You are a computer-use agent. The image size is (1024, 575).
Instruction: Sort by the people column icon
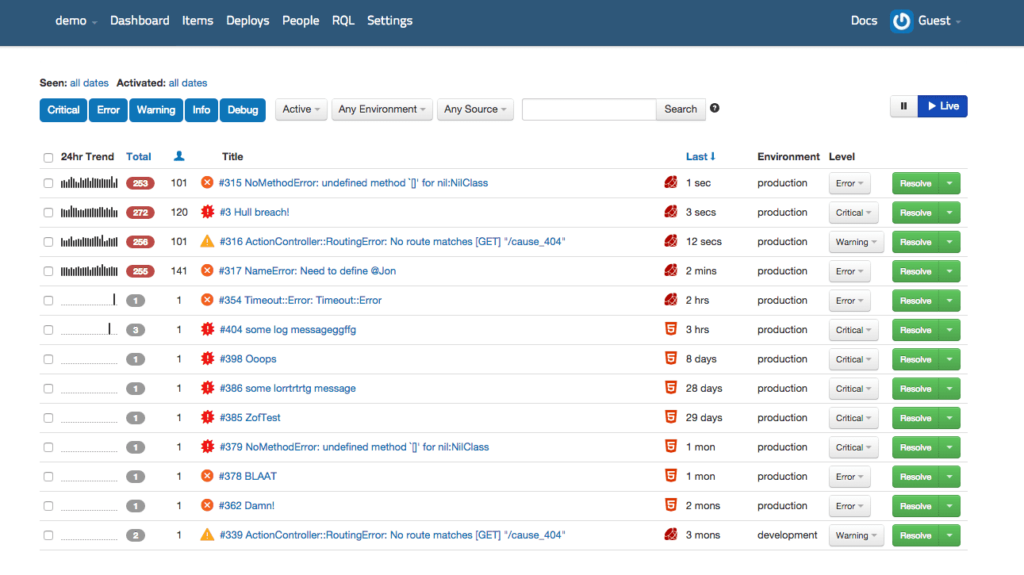(179, 156)
